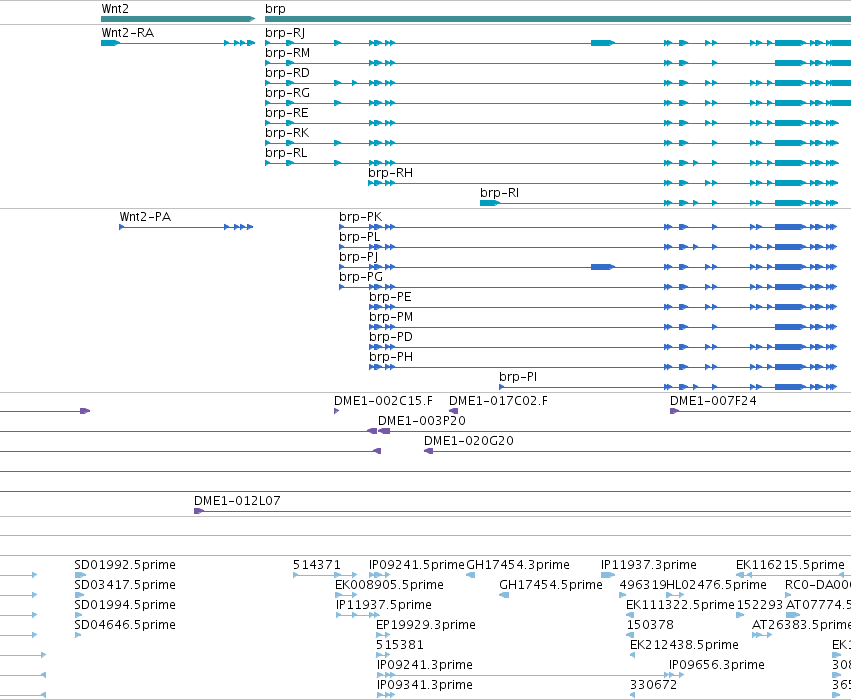The width and height of the screenshot is (851, 700).
Task: Select the brp-RK transcript label
Action: coord(287,133)
